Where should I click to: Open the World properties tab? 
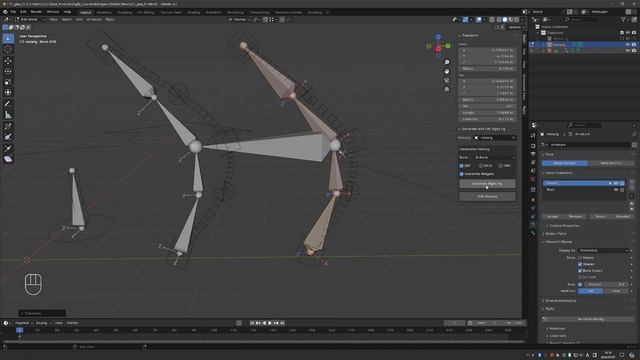pyautogui.click(x=533, y=179)
